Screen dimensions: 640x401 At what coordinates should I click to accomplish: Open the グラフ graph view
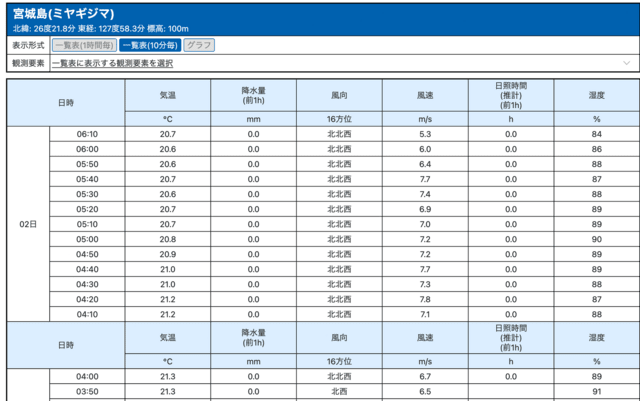[x=199, y=46]
